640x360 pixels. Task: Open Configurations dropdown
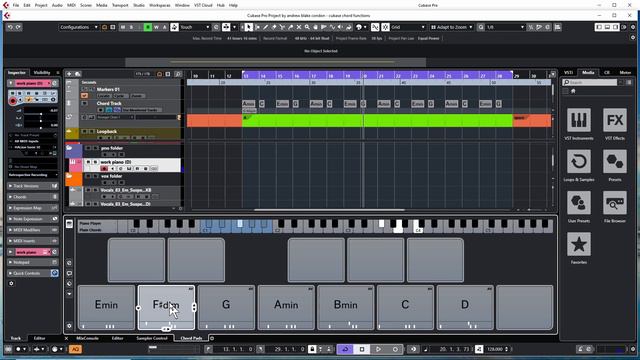[79, 27]
